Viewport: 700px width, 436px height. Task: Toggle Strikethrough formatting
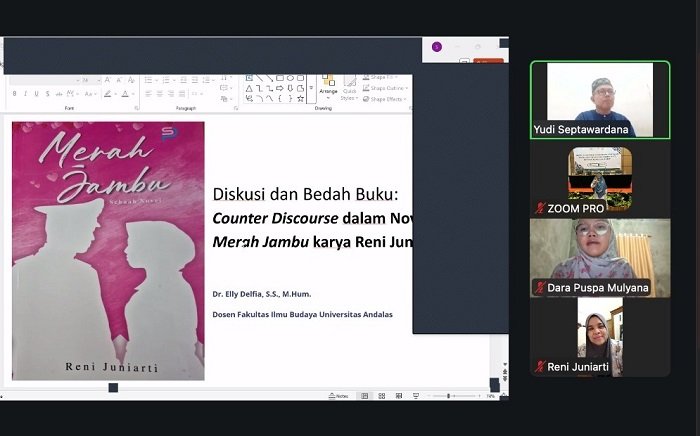(x=59, y=94)
